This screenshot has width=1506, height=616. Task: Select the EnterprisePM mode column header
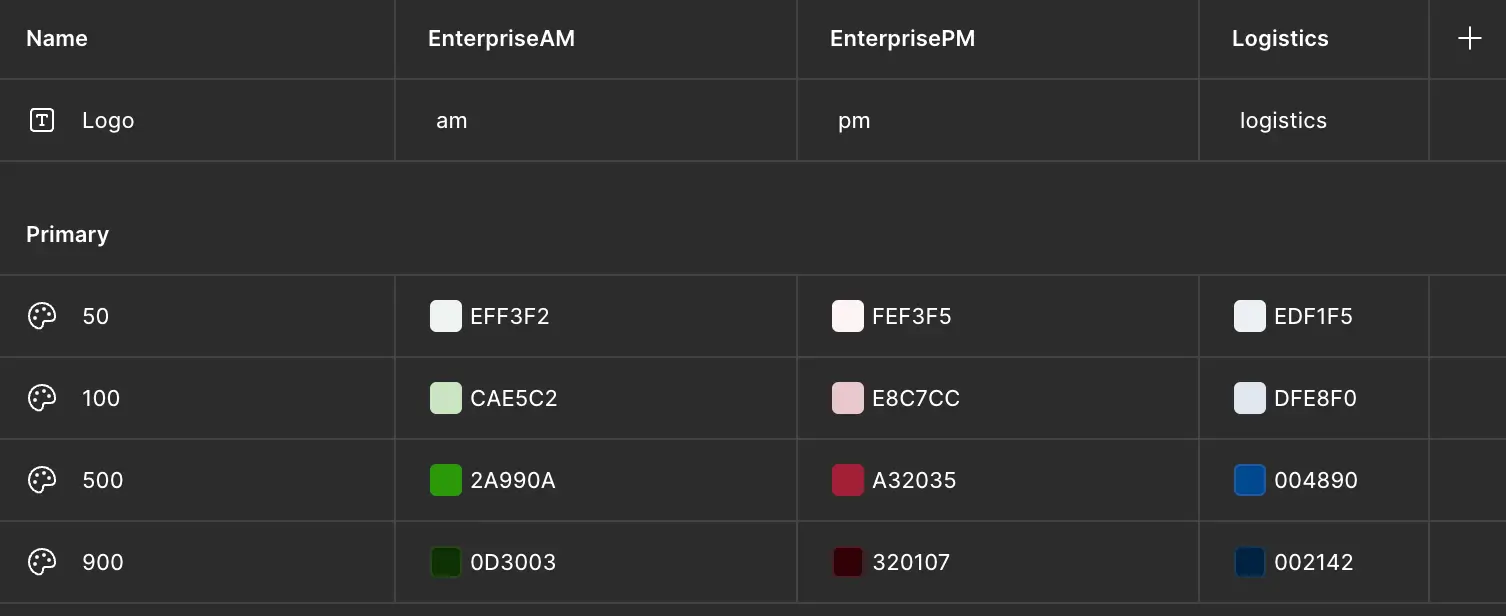(902, 39)
